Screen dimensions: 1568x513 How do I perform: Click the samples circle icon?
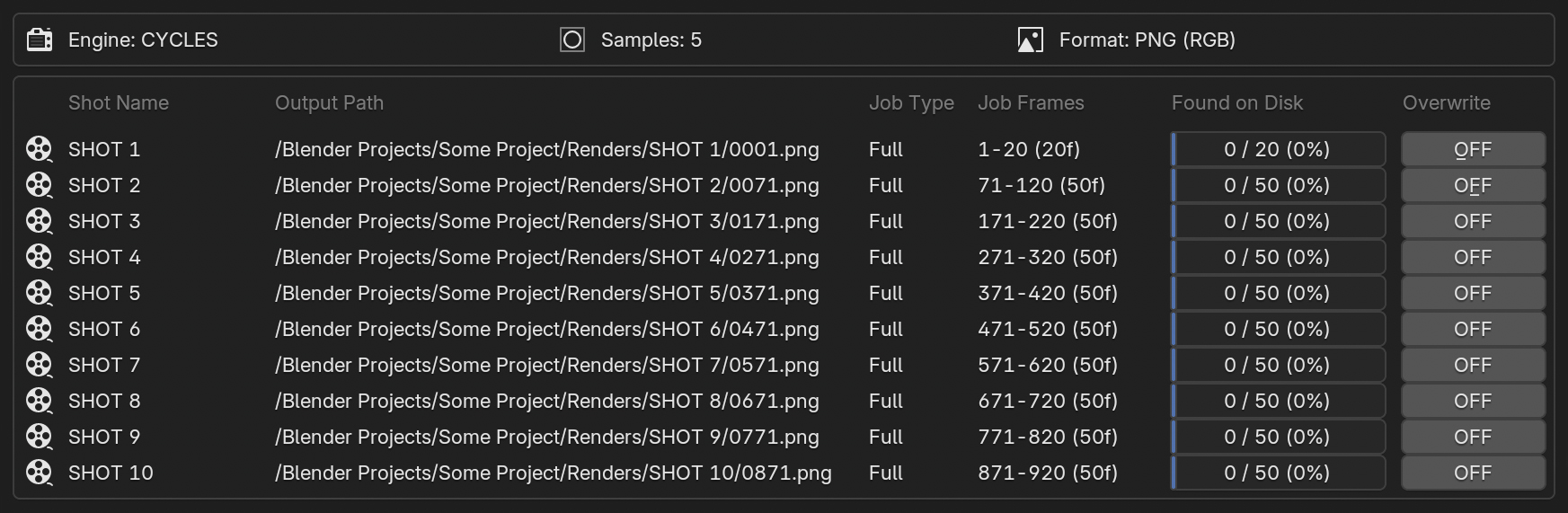[x=572, y=40]
